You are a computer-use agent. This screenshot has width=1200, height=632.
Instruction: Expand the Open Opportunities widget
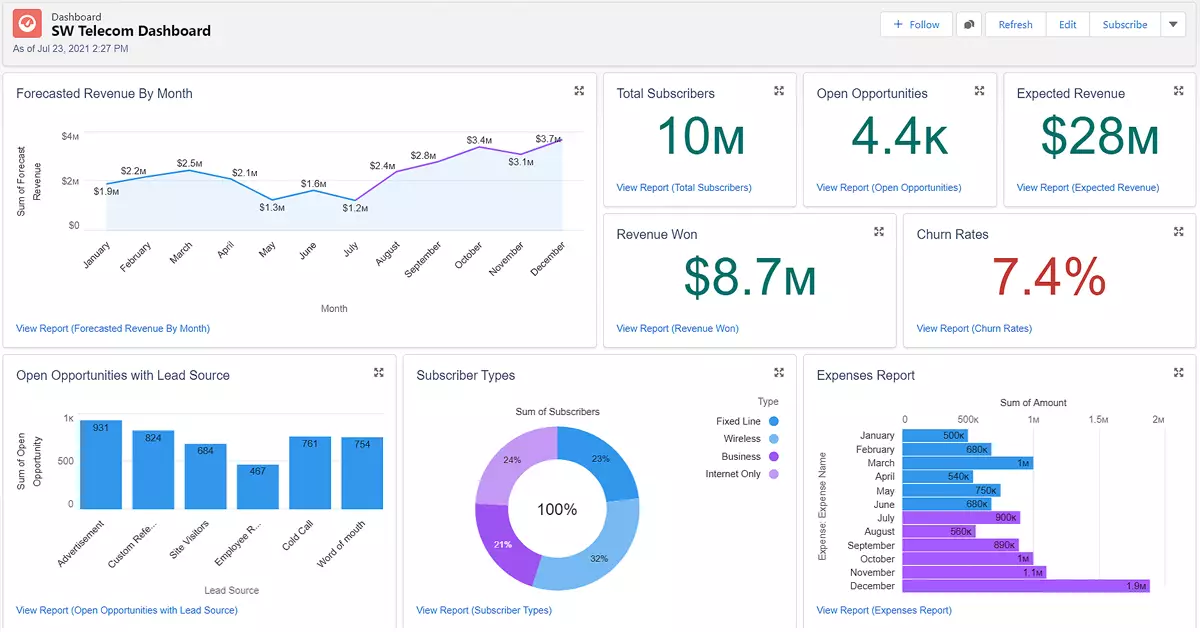click(978, 90)
